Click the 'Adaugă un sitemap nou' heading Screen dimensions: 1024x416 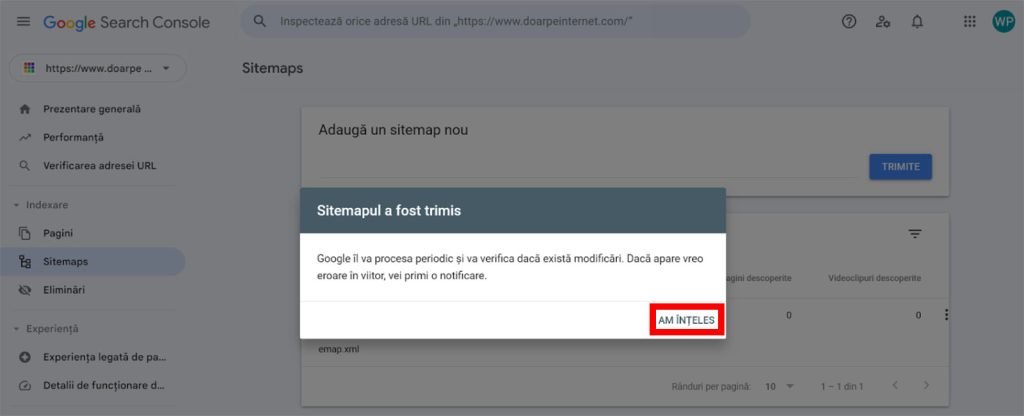tap(393, 130)
